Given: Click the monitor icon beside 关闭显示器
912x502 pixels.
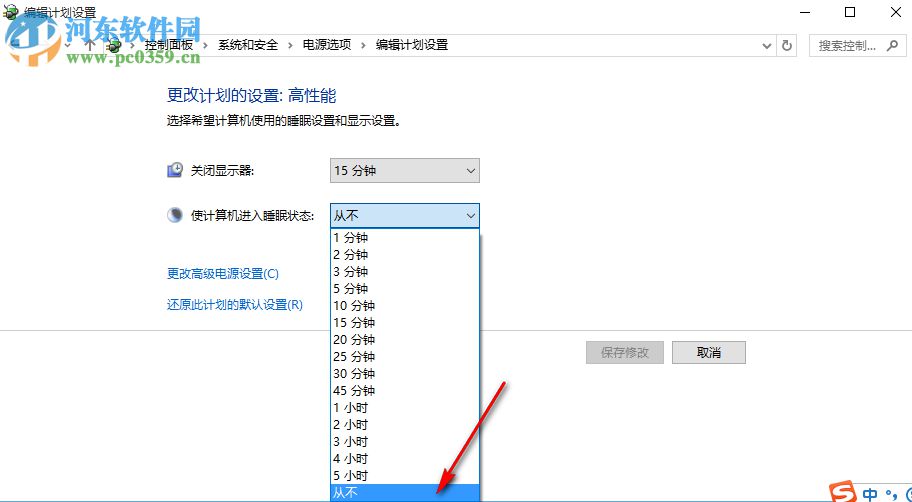Looking at the screenshot, I should click(174, 170).
